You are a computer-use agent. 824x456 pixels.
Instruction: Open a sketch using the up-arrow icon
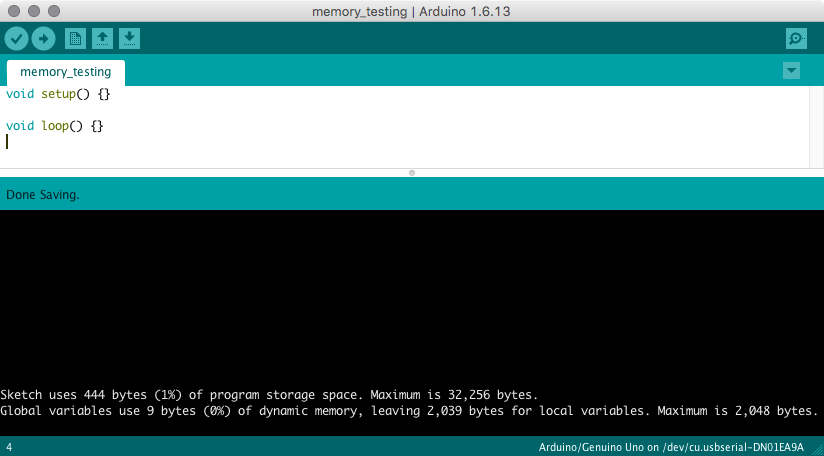[x=102, y=39]
